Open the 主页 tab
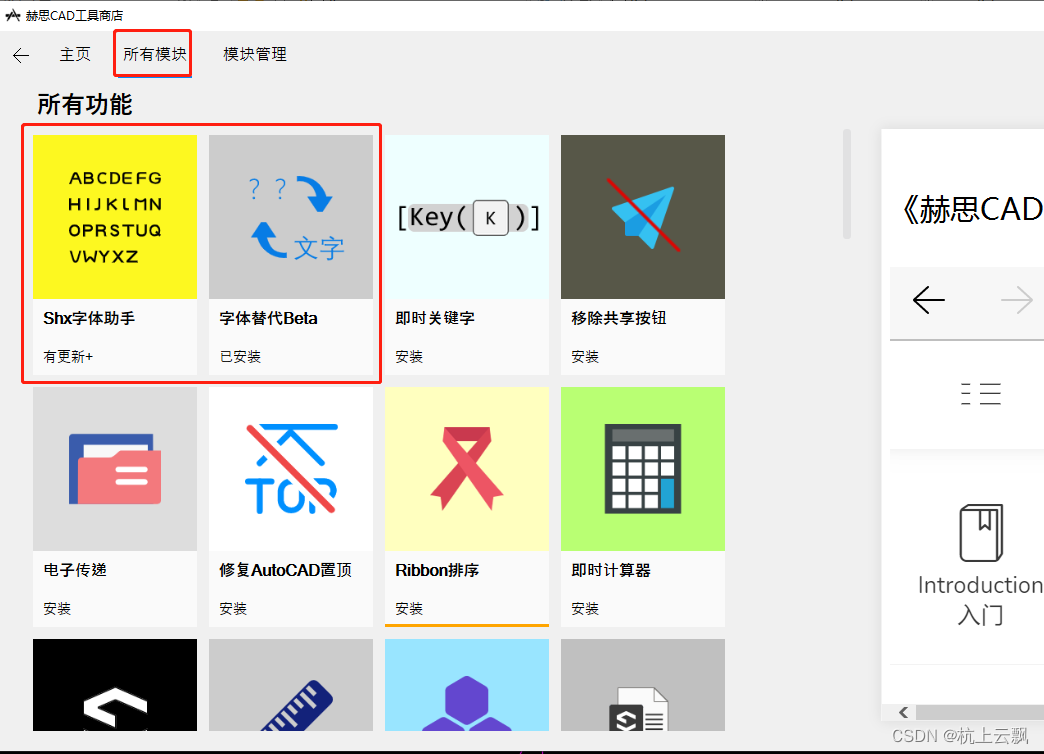 pyautogui.click(x=75, y=55)
